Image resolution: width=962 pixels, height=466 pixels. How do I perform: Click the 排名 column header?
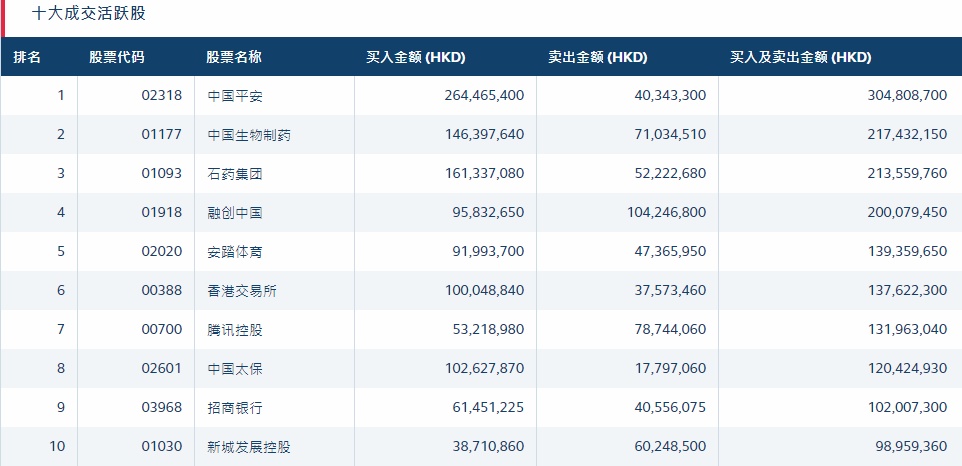tap(27, 57)
